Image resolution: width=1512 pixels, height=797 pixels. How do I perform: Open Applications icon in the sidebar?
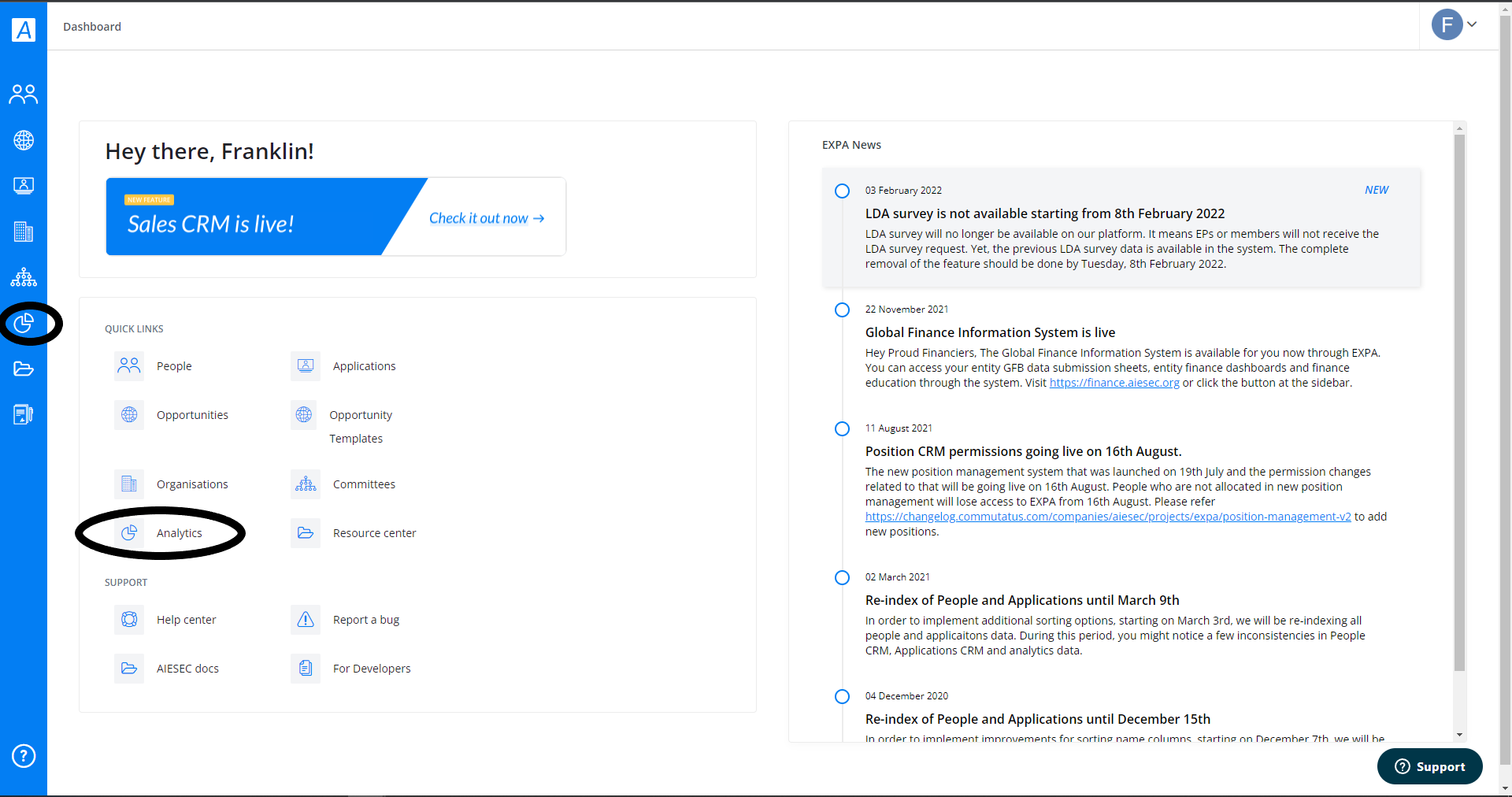[24, 186]
